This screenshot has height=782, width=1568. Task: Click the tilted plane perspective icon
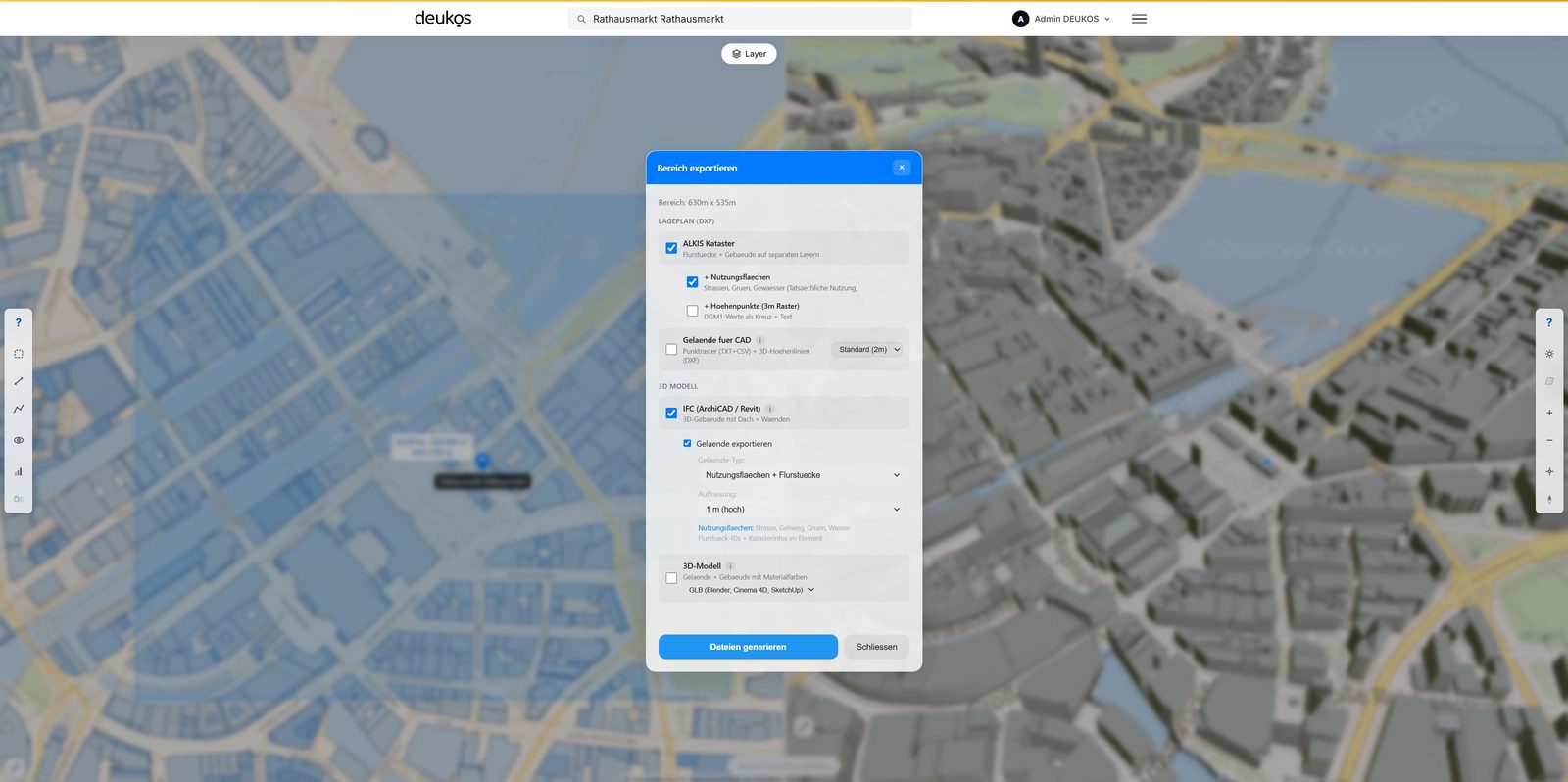[x=1549, y=381]
